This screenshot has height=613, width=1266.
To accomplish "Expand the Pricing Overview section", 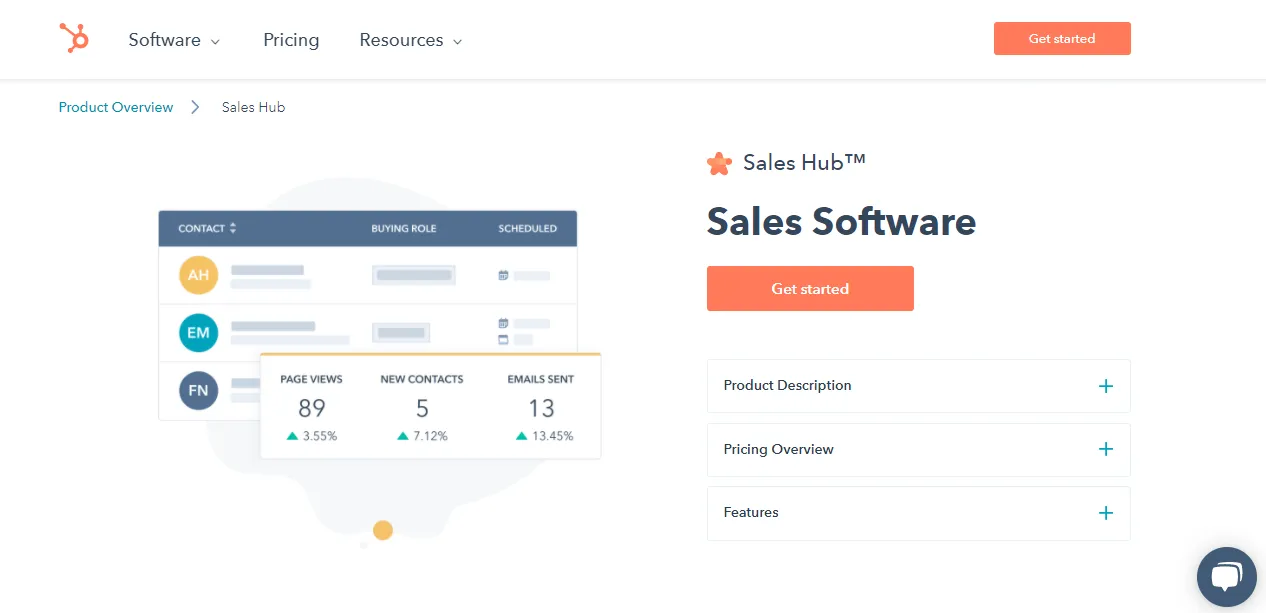I will click(918, 449).
